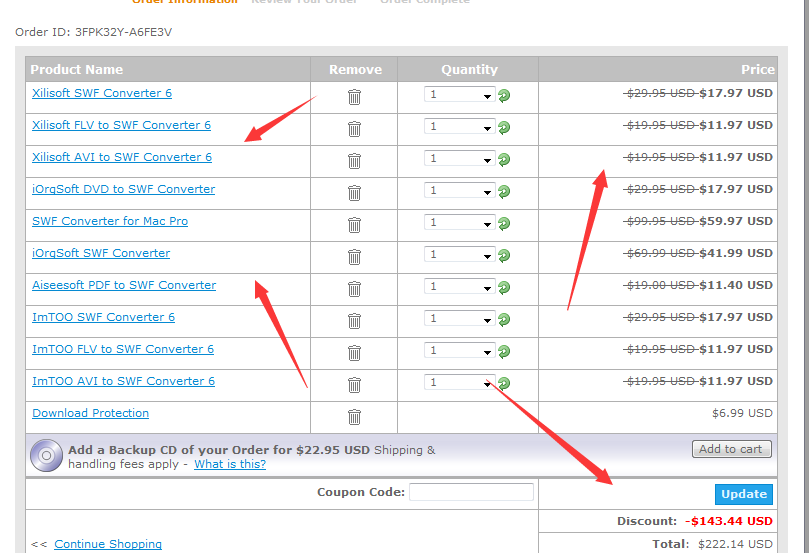Remove ImTOO AVI to SWF Converter 6
Viewport: 809px width, 553px height.
pos(354,384)
